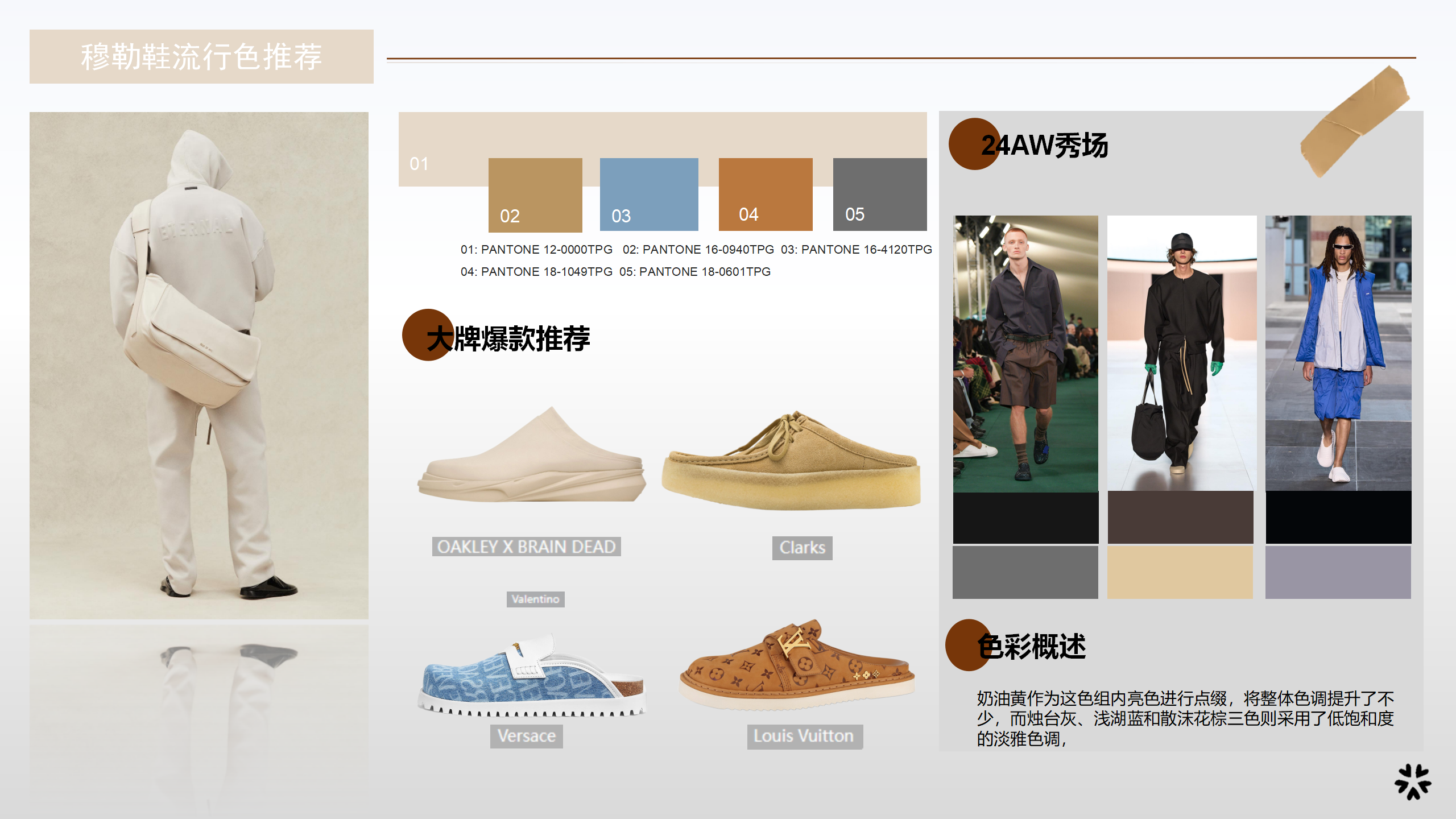The height and width of the screenshot is (819, 1456).
Task: Click the 03: PANTONE 16-4120TPG text
Action: point(856,250)
